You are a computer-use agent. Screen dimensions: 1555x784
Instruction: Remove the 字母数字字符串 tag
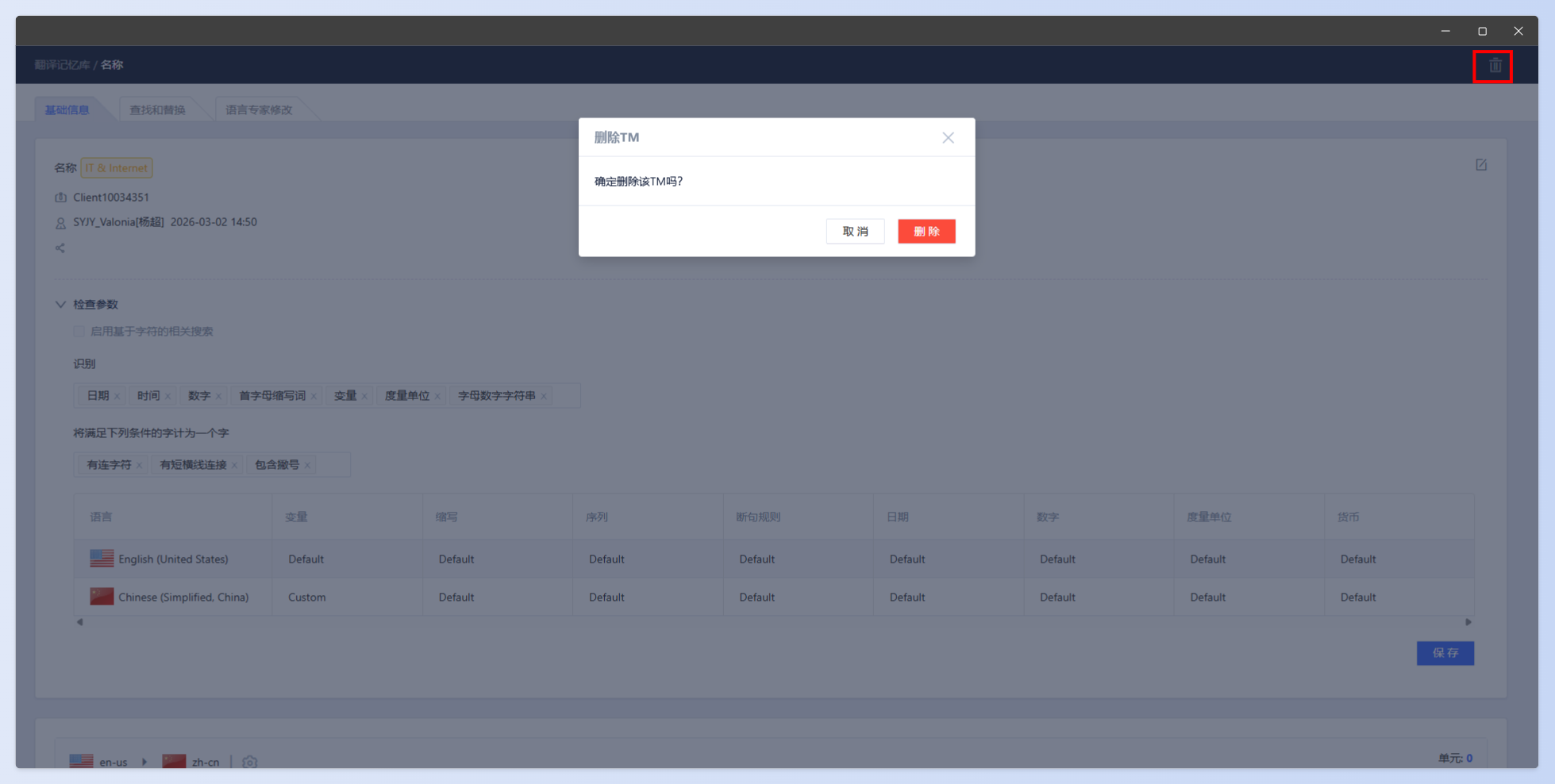(544, 396)
